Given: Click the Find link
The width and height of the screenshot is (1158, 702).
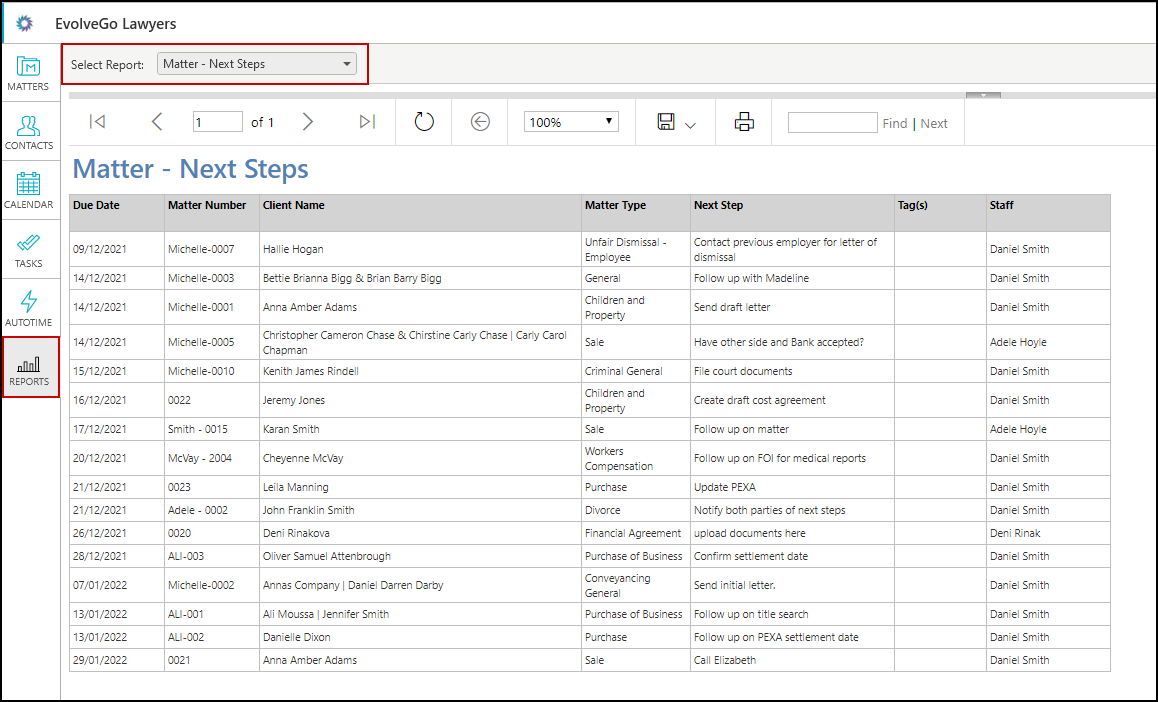Looking at the screenshot, I should point(894,123).
